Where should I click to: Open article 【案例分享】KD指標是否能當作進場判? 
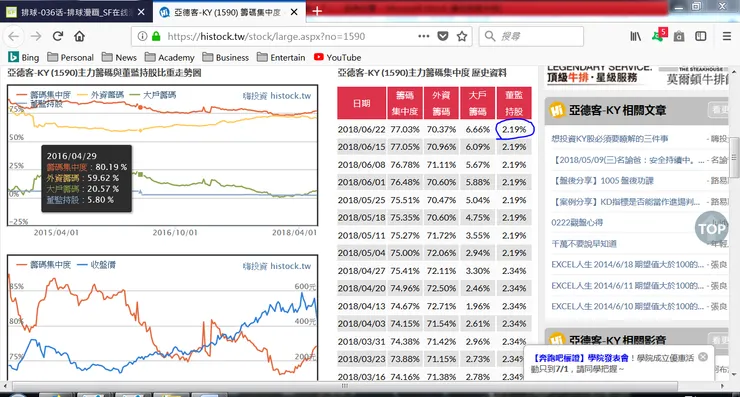point(625,202)
